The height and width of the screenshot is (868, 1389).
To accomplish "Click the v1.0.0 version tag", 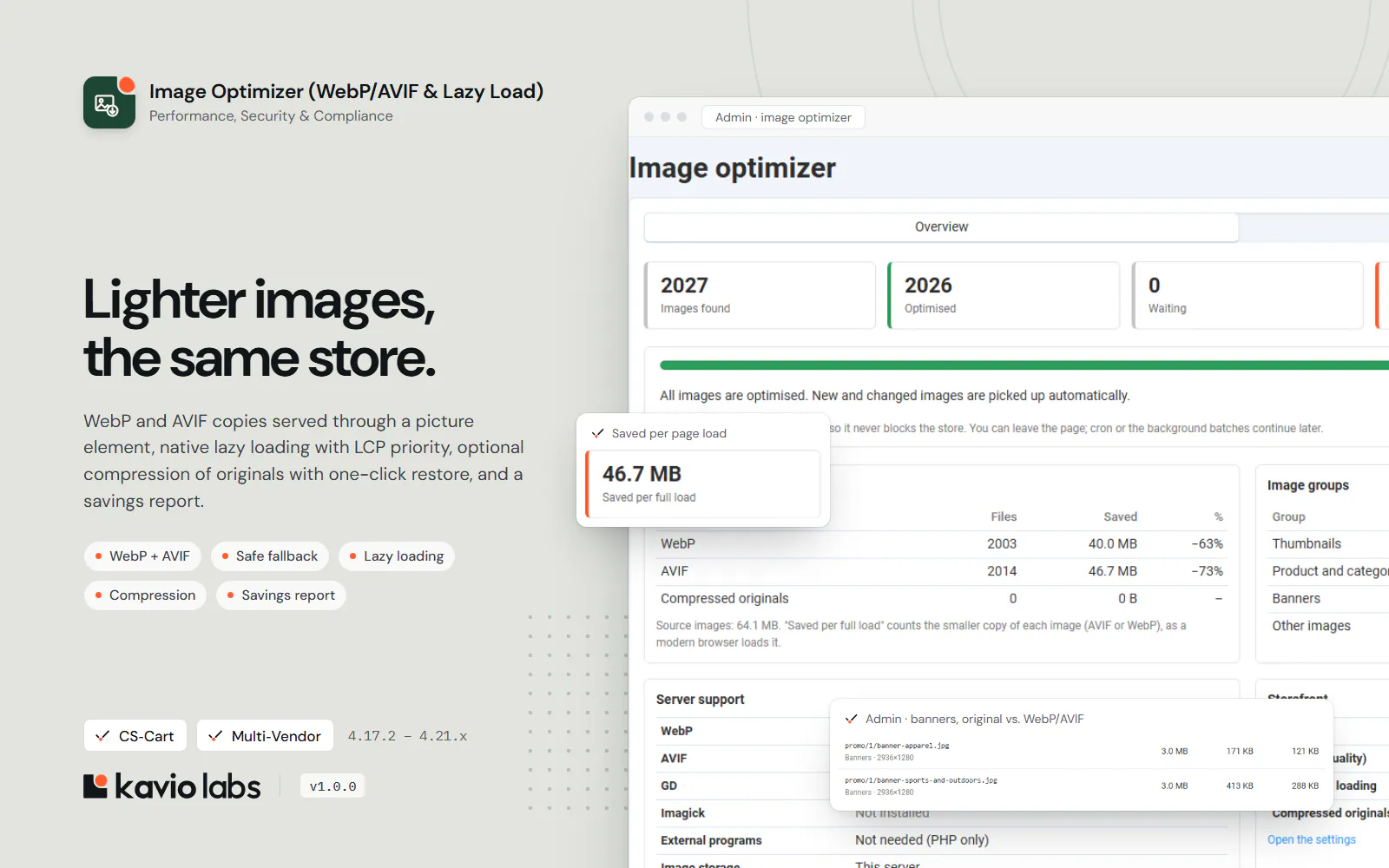I will 332,786.
